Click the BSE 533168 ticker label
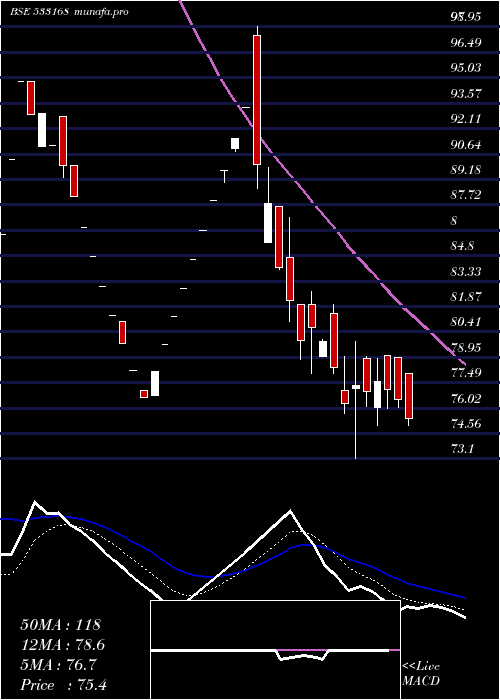Image resolution: width=500 pixels, height=700 pixels. pyautogui.click(x=39, y=12)
